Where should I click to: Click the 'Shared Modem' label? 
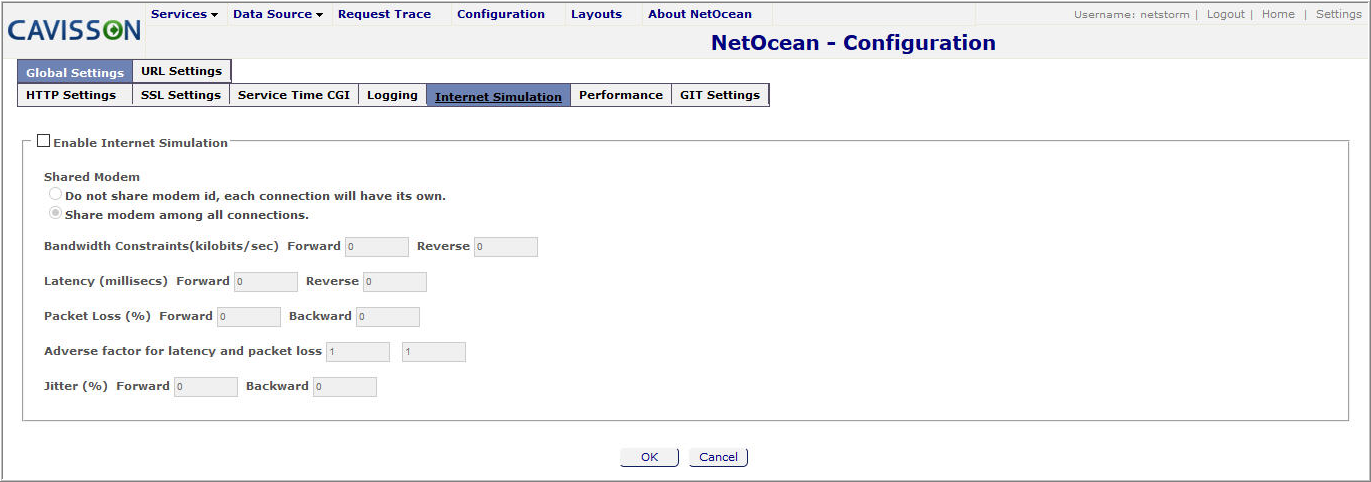click(92, 177)
